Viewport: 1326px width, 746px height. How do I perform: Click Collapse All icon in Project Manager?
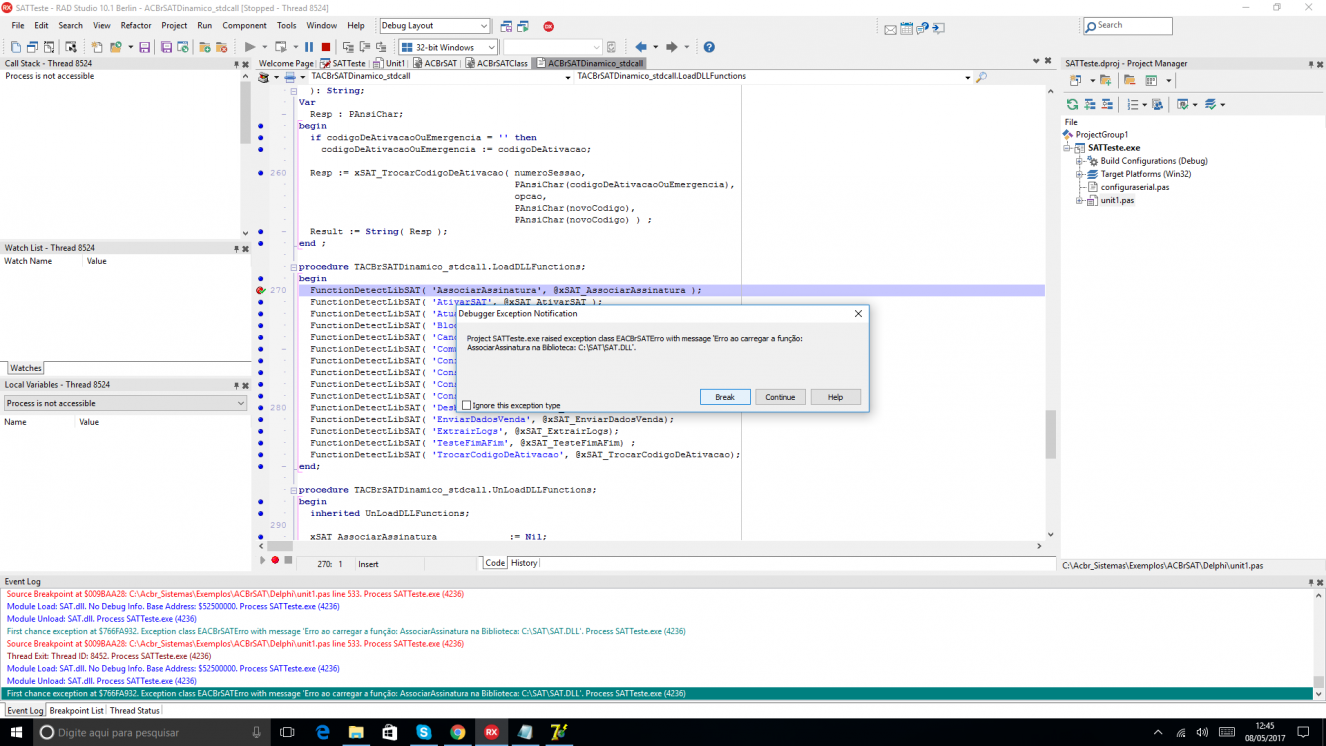click(1107, 104)
